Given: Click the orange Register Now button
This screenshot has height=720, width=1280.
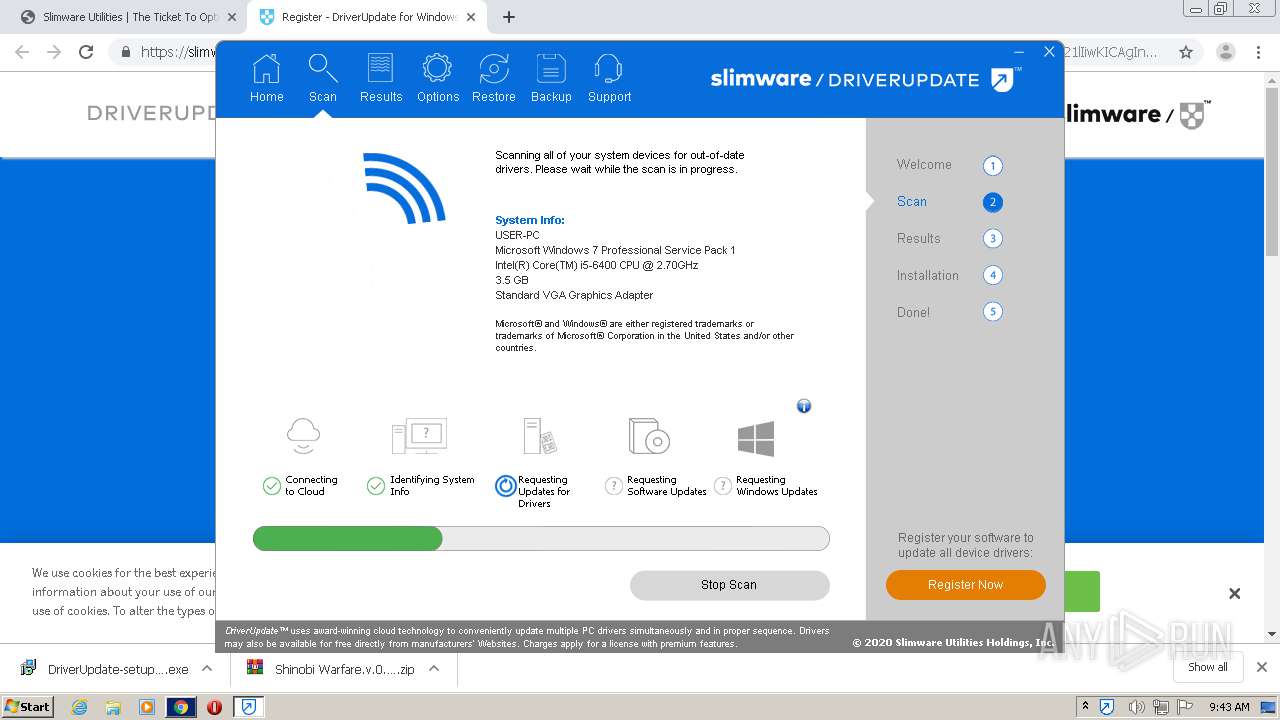Looking at the screenshot, I should (x=965, y=585).
